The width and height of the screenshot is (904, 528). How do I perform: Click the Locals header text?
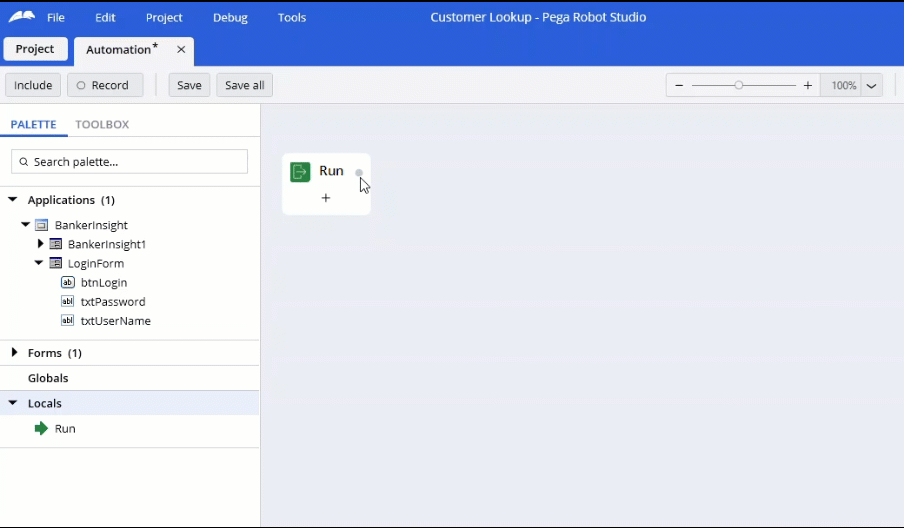pyautogui.click(x=44, y=403)
